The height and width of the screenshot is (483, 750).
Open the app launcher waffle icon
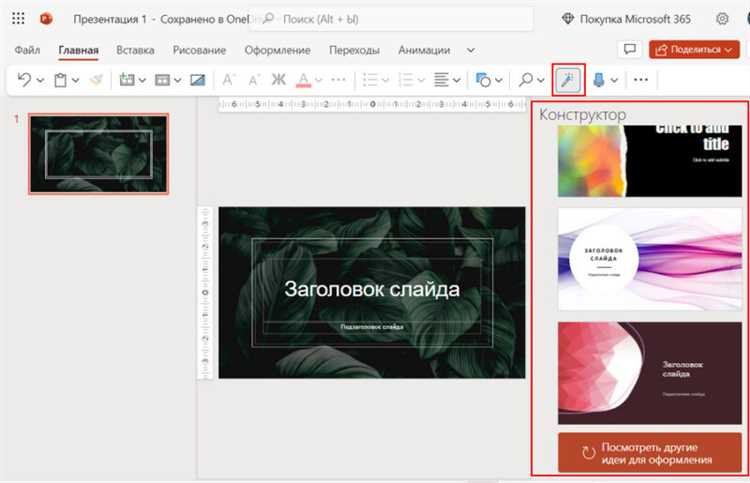coord(18,19)
